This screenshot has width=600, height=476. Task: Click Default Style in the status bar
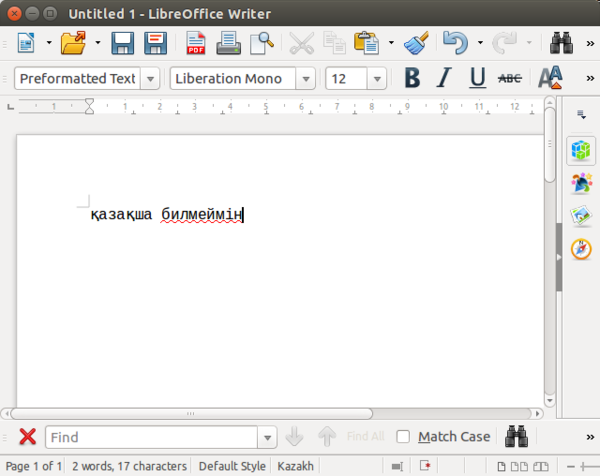(x=232, y=466)
